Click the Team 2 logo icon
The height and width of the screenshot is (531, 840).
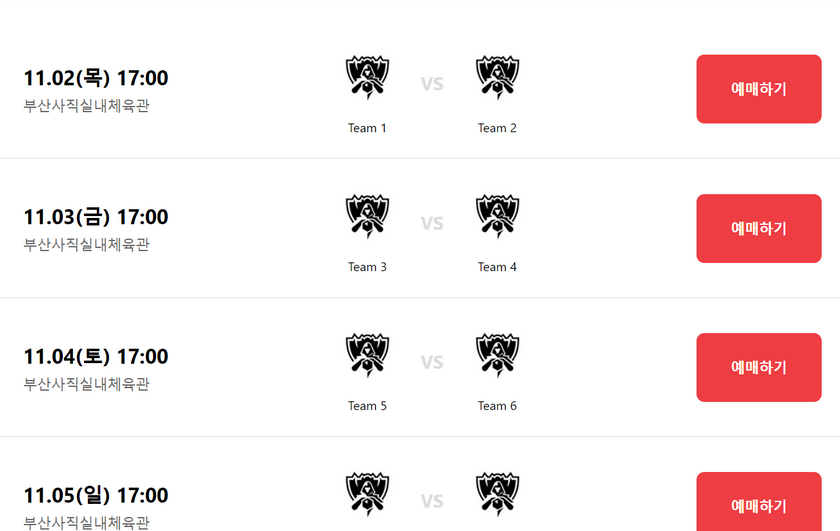point(497,77)
